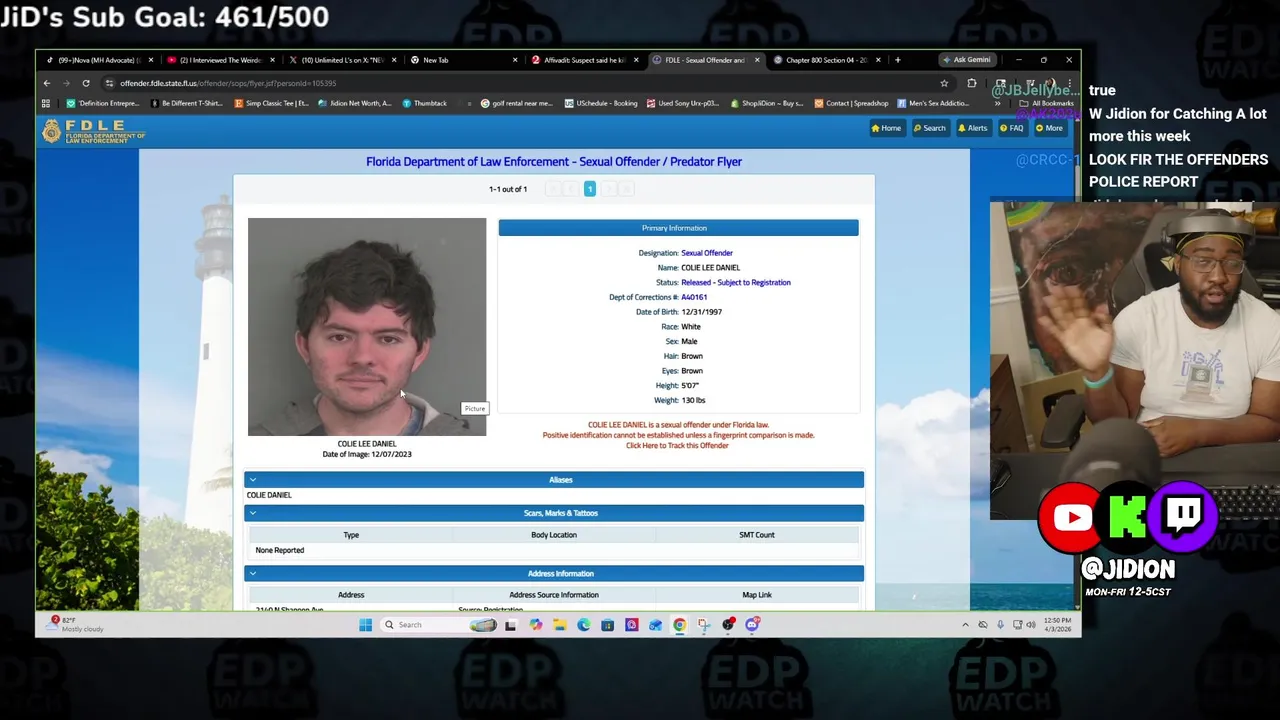Open Google Chrome from the taskbar

coord(679,625)
